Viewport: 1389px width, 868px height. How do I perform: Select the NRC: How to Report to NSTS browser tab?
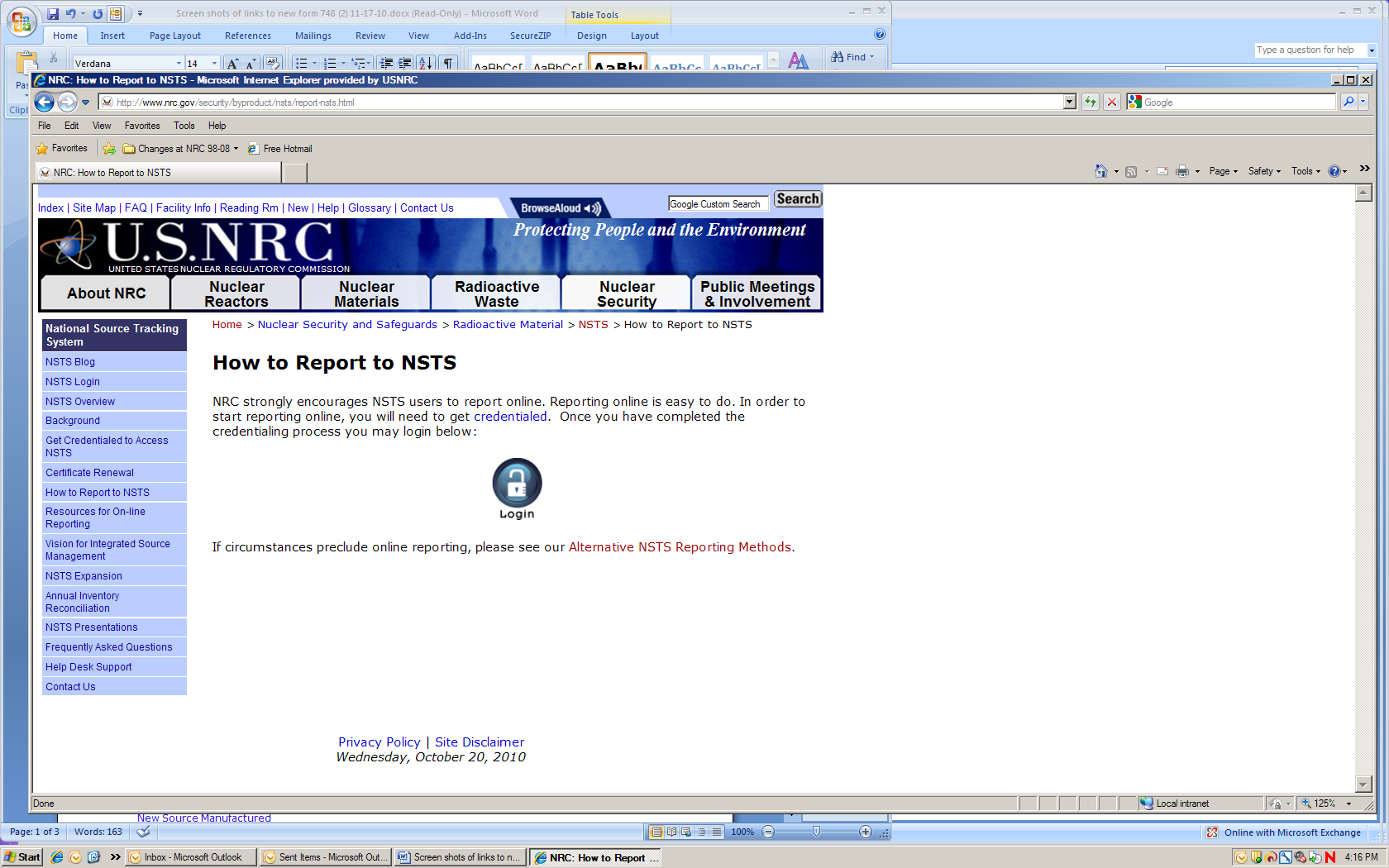point(159,173)
